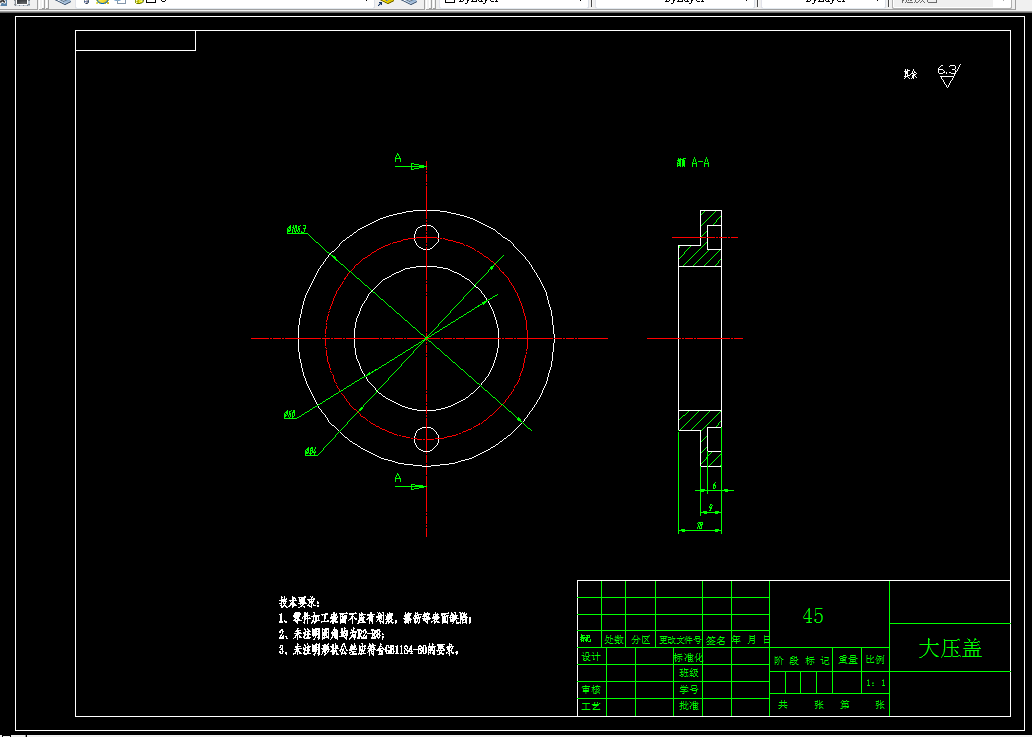Select the 重量 title block label
This screenshot has height=737, width=1032.
848,660
